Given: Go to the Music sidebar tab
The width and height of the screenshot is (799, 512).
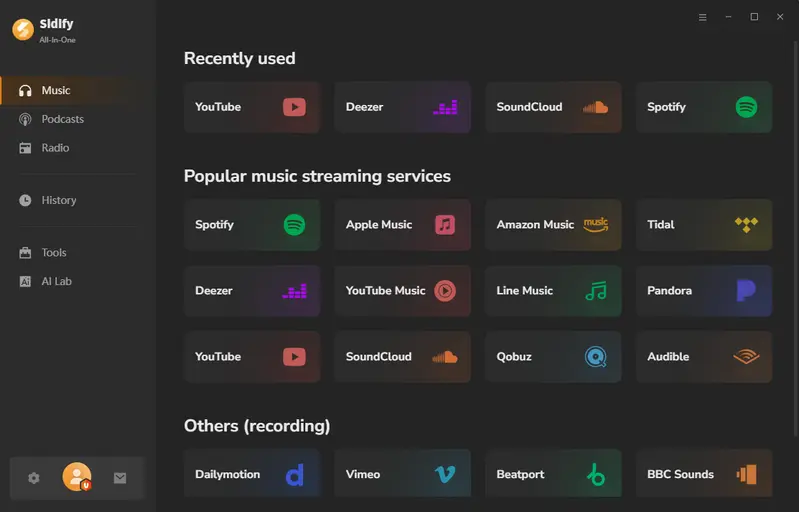Looking at the screenshot, I should tap(56, 90).
